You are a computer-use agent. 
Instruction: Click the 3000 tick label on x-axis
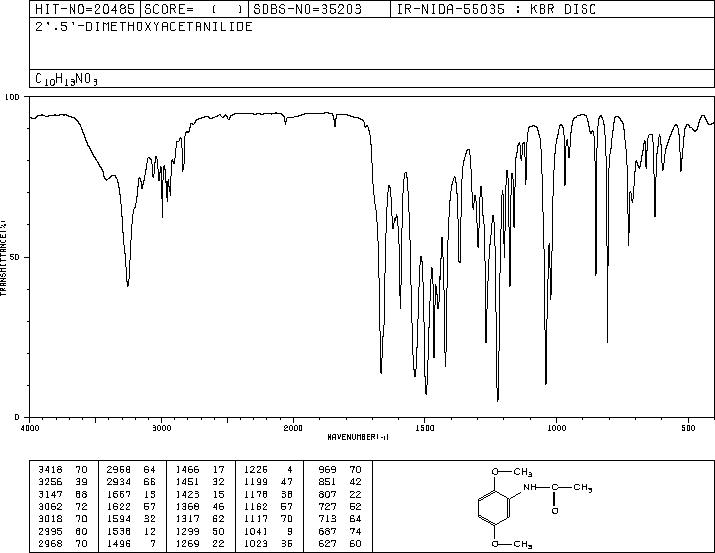coord(161,428)
